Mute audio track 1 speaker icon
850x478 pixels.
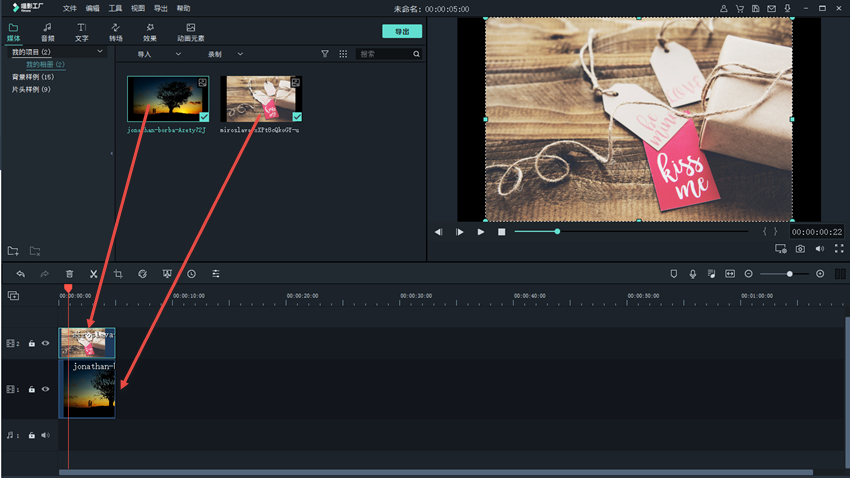(x=45, y=435)
